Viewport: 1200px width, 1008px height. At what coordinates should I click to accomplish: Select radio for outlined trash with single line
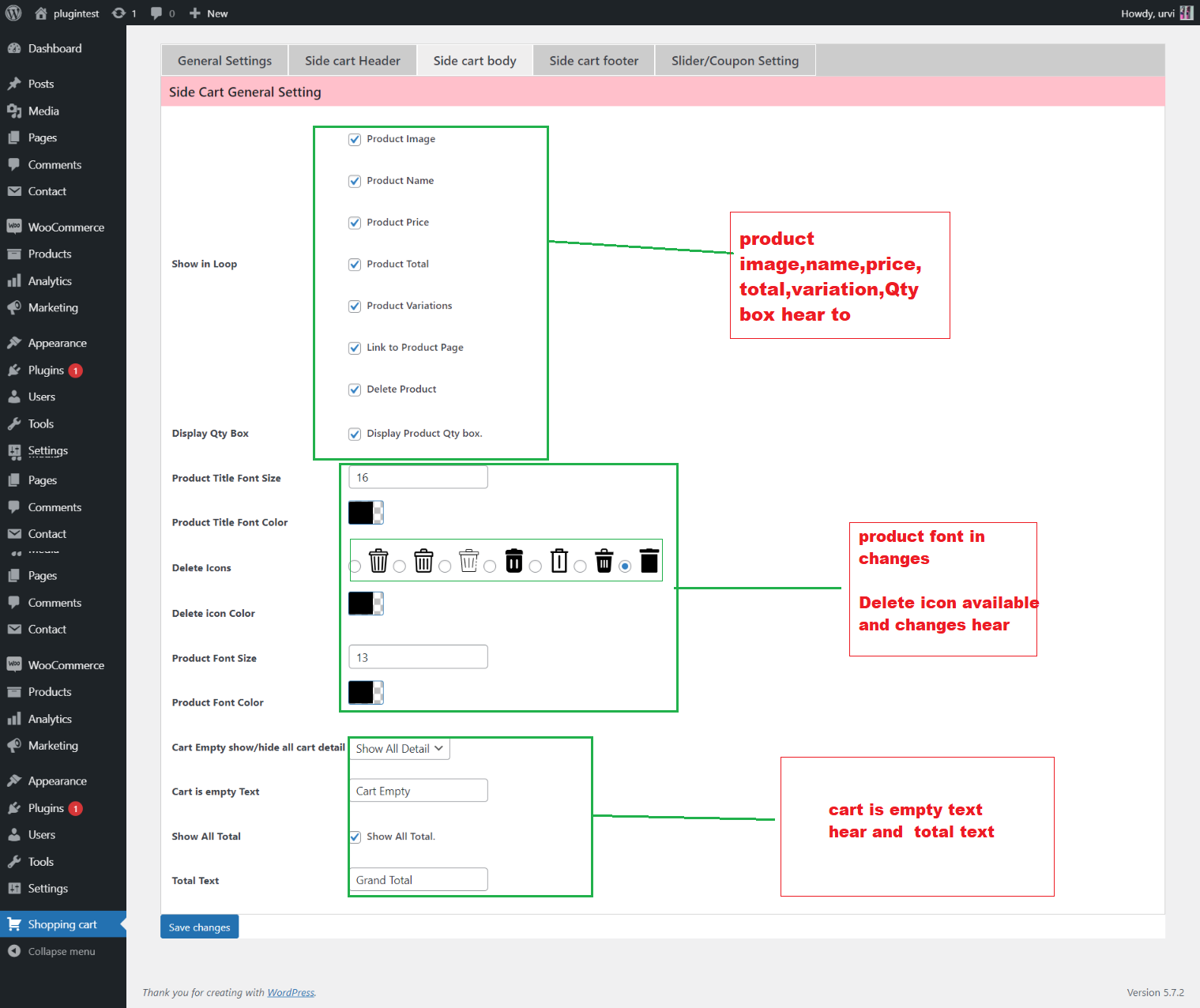(535, 566)
